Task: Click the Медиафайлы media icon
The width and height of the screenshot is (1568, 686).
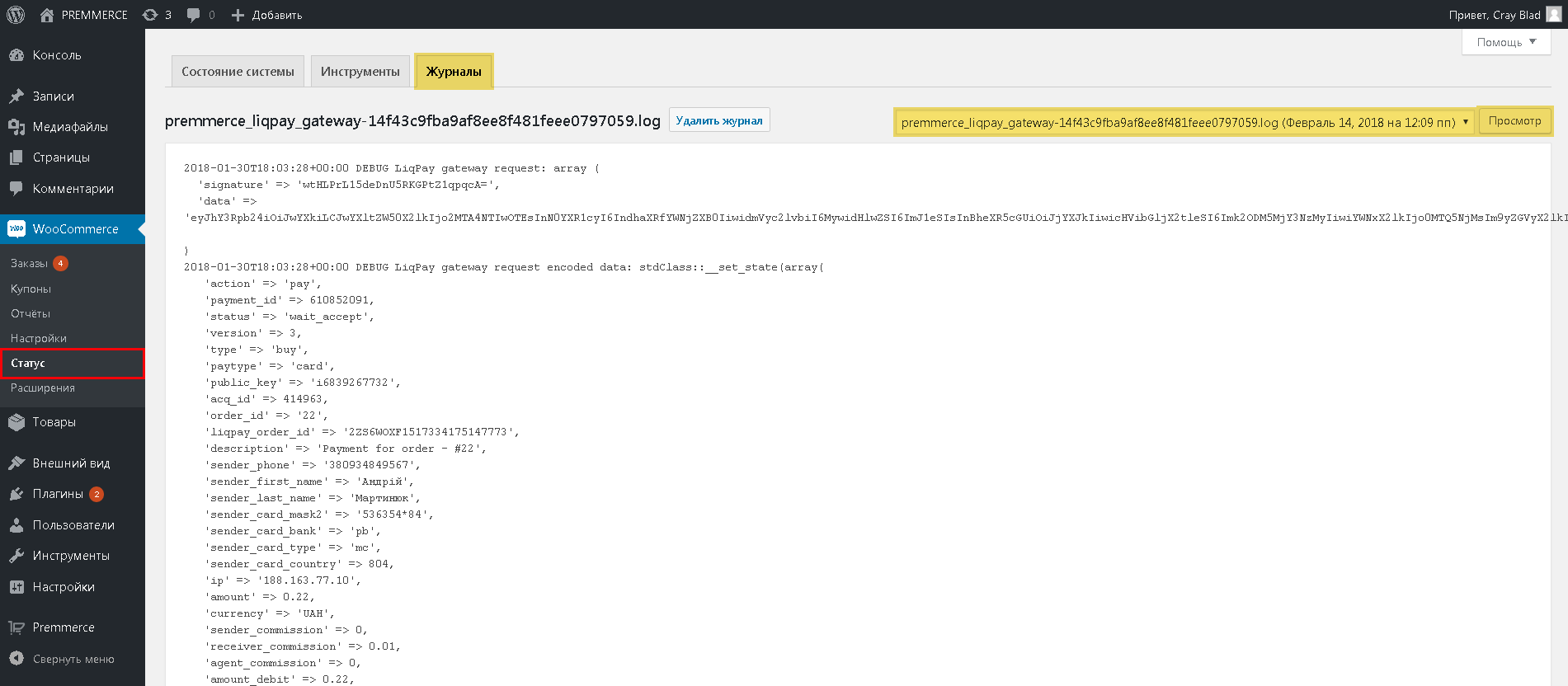Action: click(x=16, y=127)
